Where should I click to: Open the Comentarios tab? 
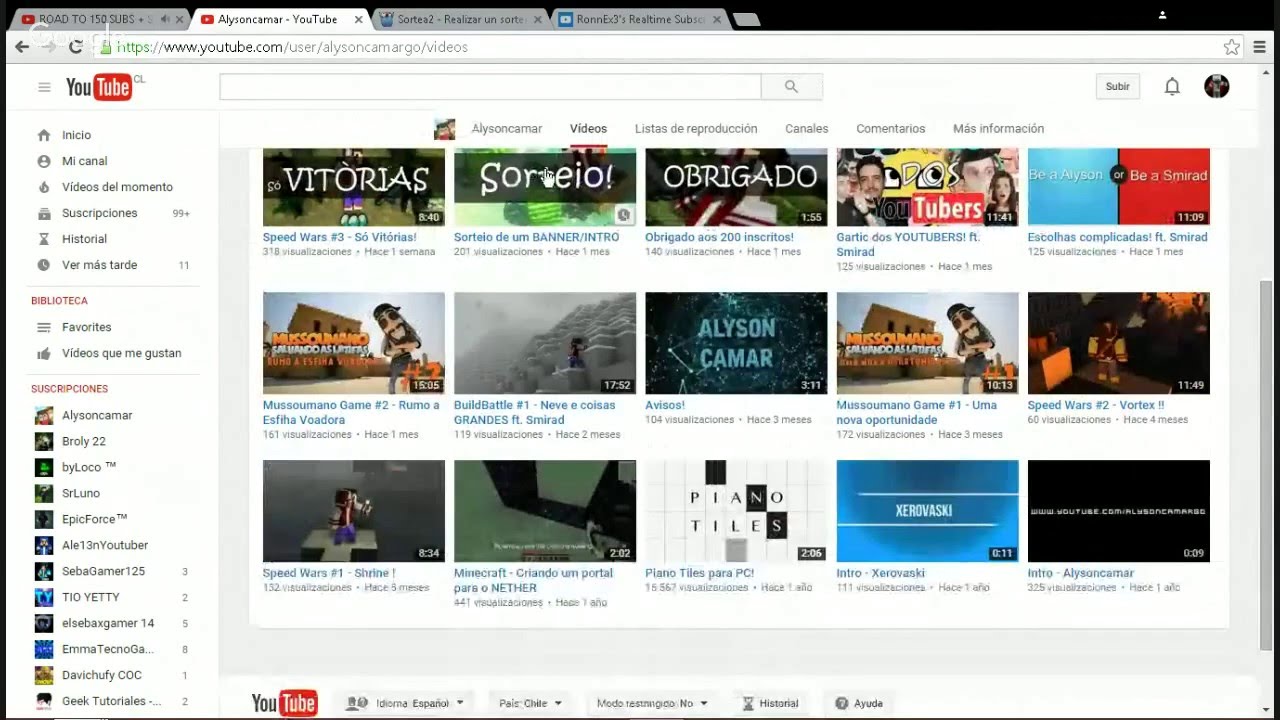point(890,129)
